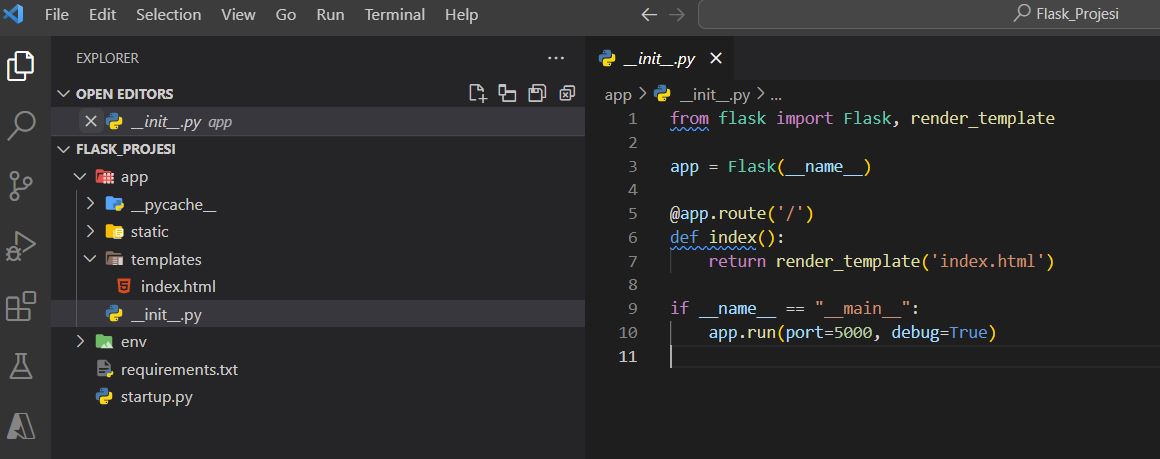
Task: Select the __init__.py editor tab
Action: click(658, 59)
